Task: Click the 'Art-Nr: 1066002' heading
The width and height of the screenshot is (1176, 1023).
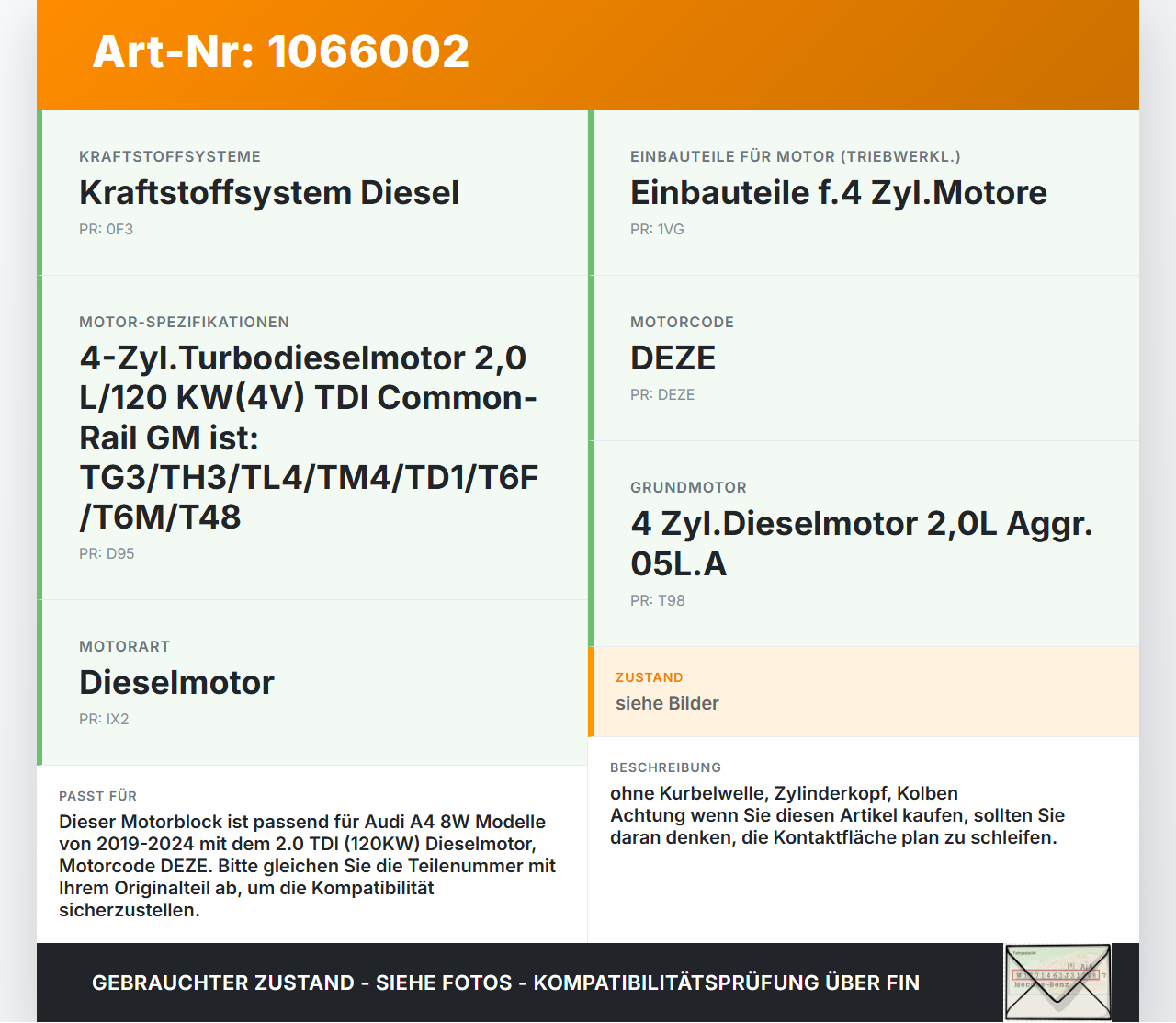Action: click(281, 51)
